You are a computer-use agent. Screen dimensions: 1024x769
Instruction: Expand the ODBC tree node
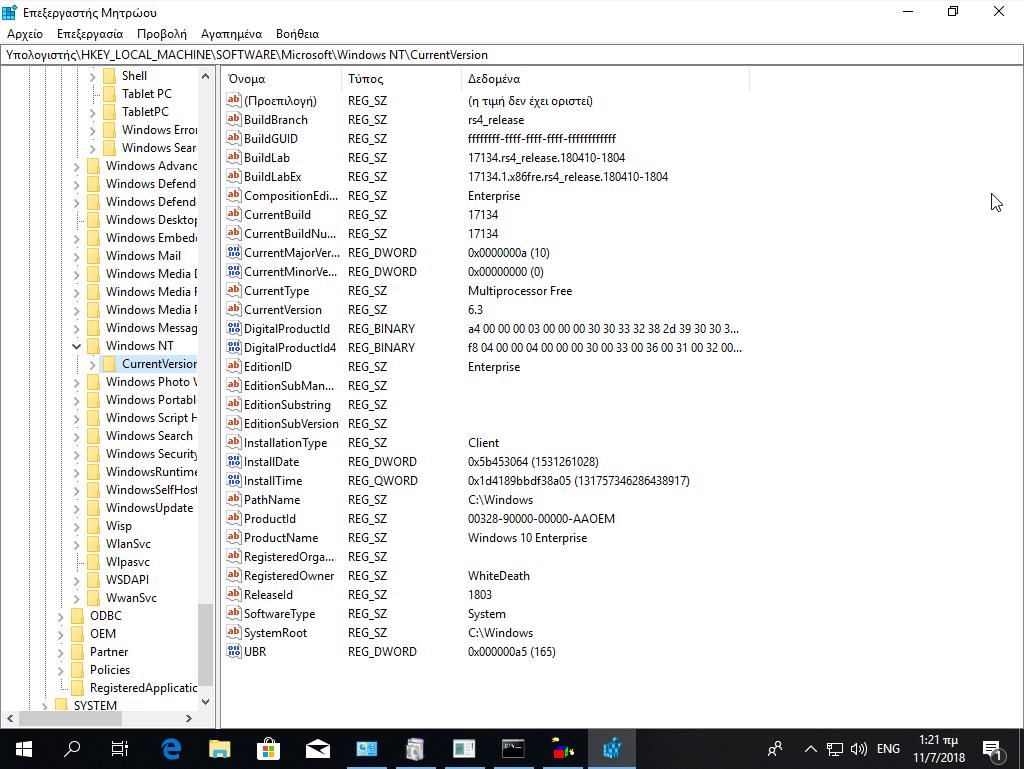coord(61,616)
